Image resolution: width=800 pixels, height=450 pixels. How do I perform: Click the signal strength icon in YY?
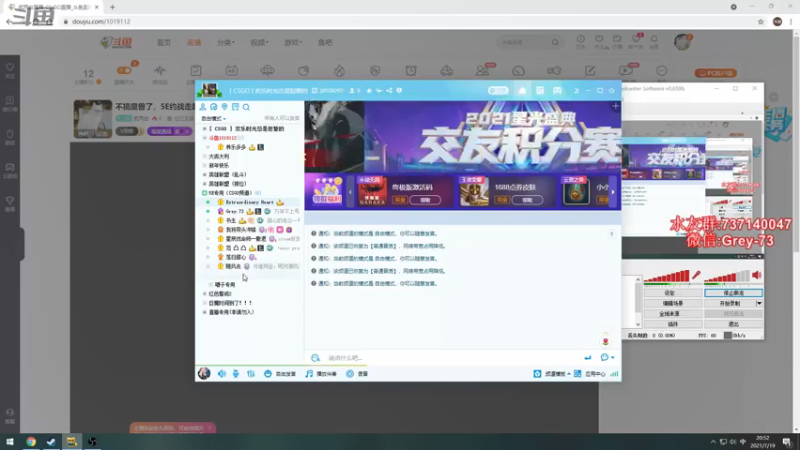coord(614,373)
